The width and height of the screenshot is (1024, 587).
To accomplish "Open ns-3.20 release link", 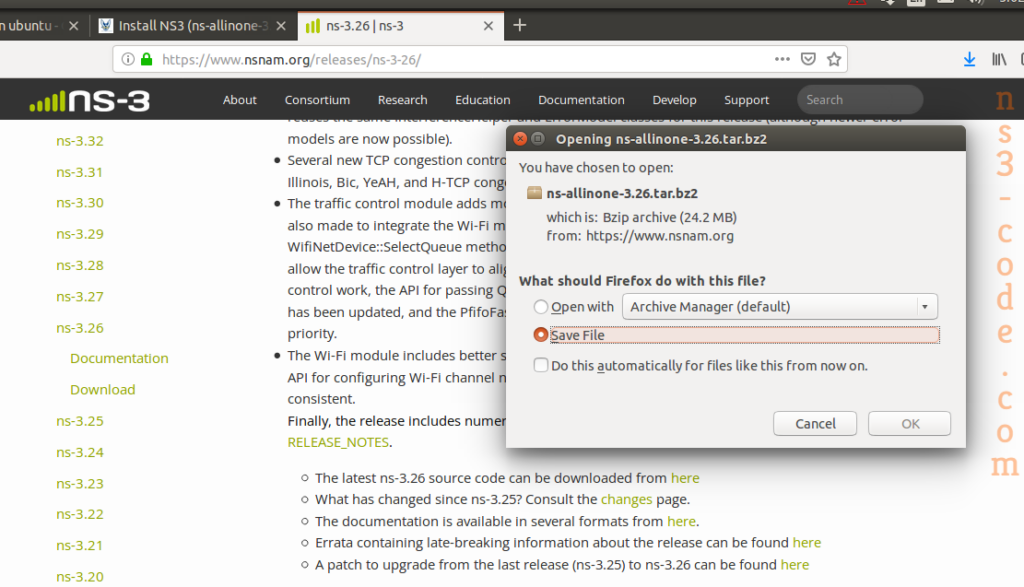I will tap(80, 577).
